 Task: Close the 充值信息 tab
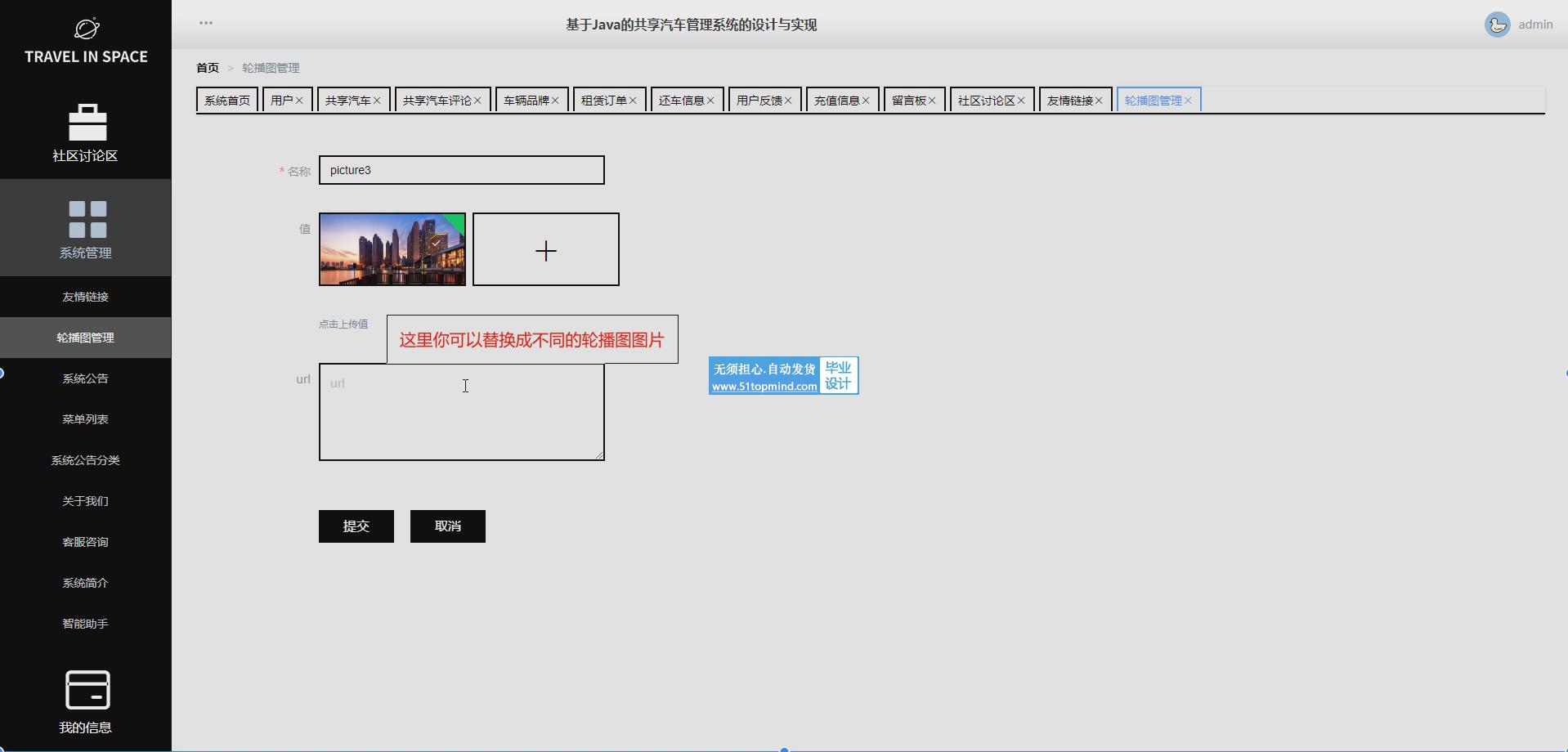pyautogui.click(x=866, y=101)
